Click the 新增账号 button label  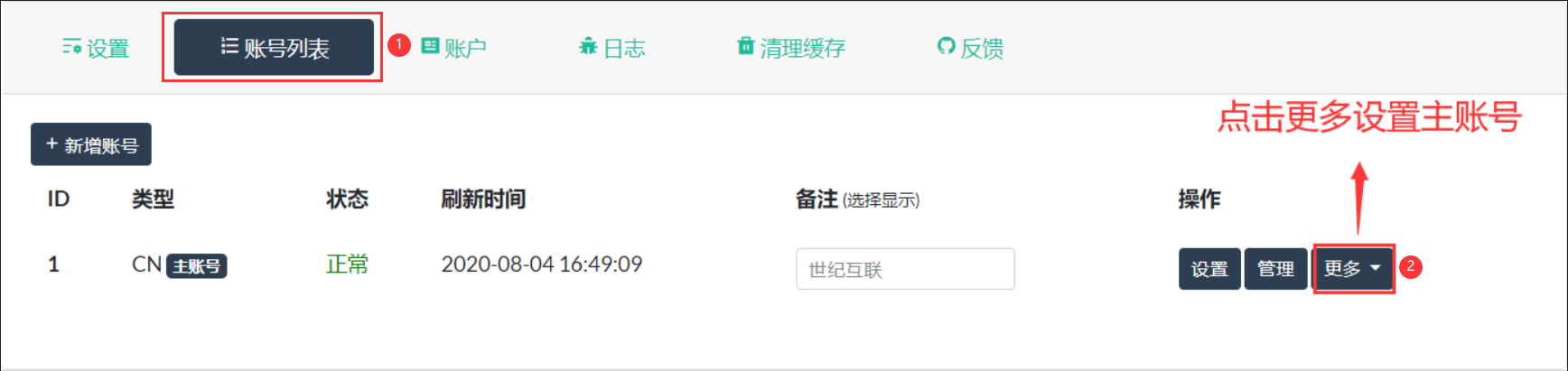101,145
